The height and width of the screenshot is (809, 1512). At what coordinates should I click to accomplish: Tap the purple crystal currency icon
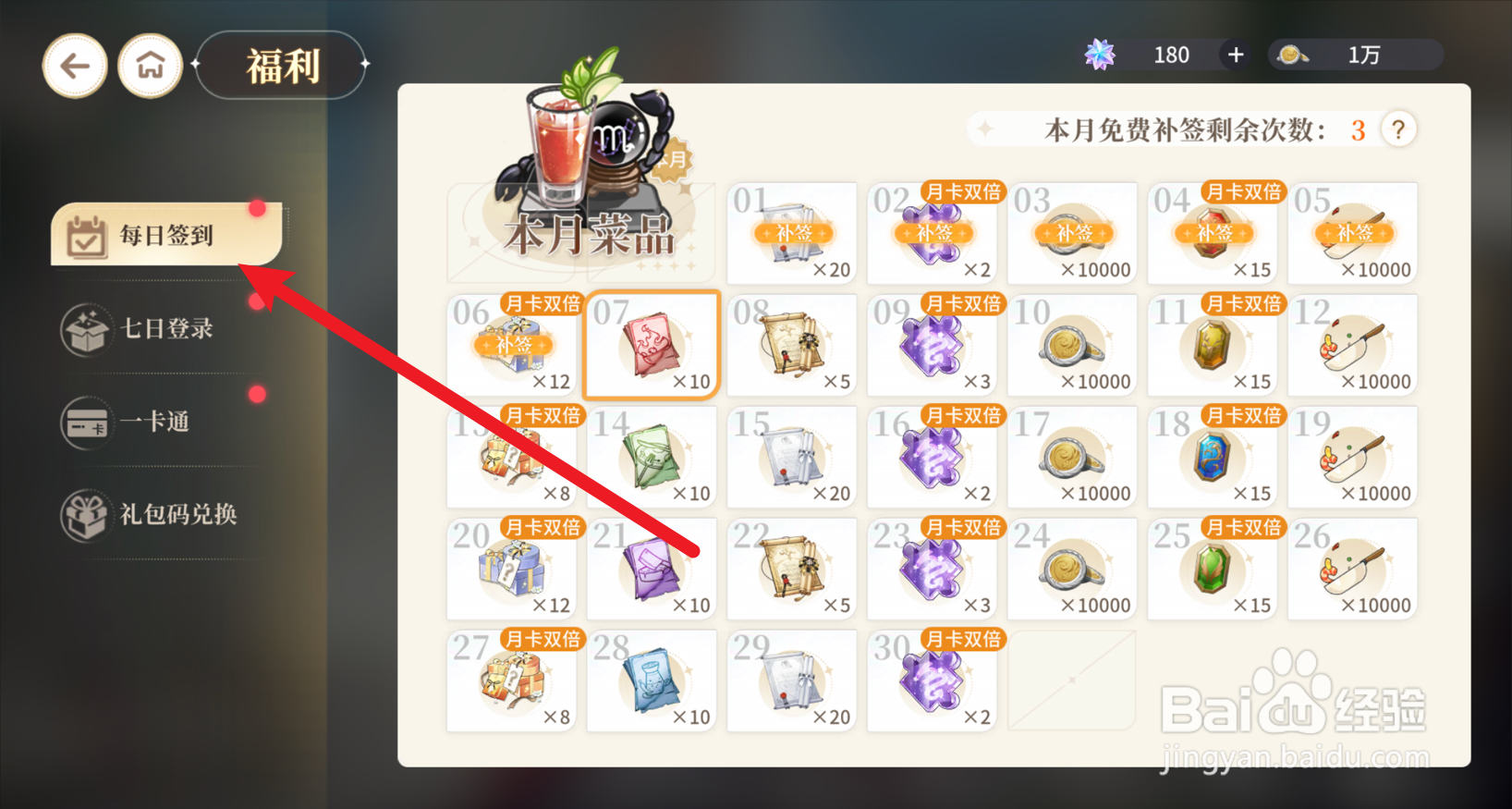tap(1100, 55)
